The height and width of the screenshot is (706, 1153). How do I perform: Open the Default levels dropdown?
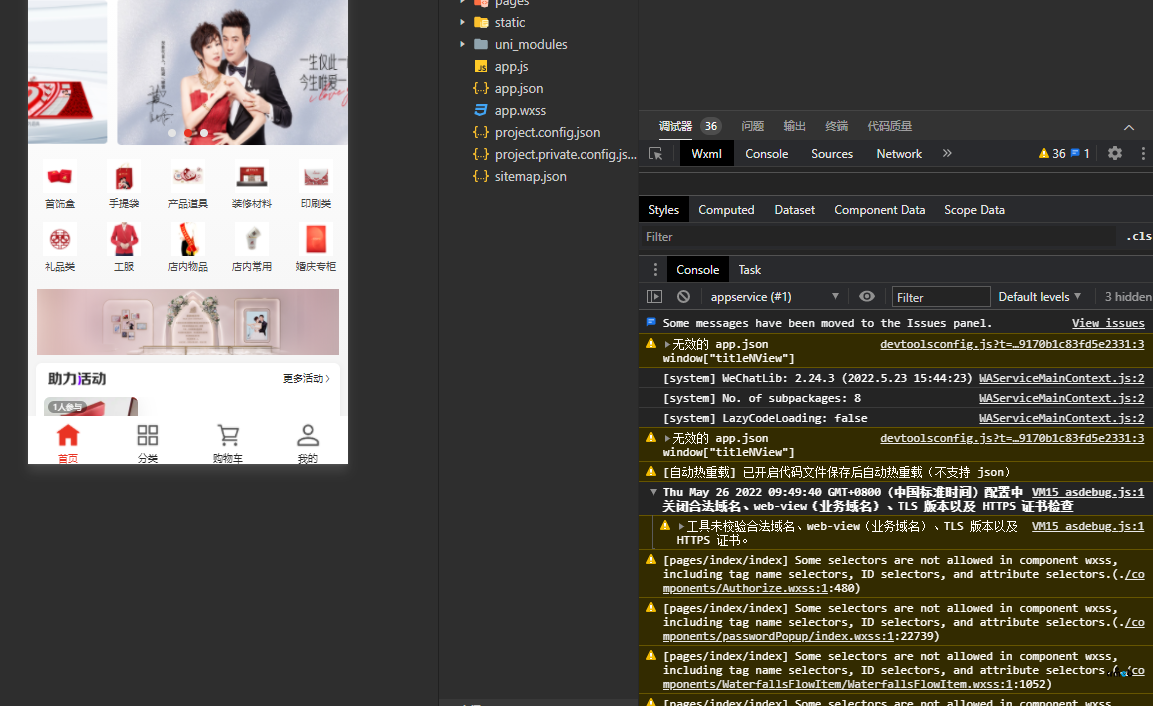1040,296
